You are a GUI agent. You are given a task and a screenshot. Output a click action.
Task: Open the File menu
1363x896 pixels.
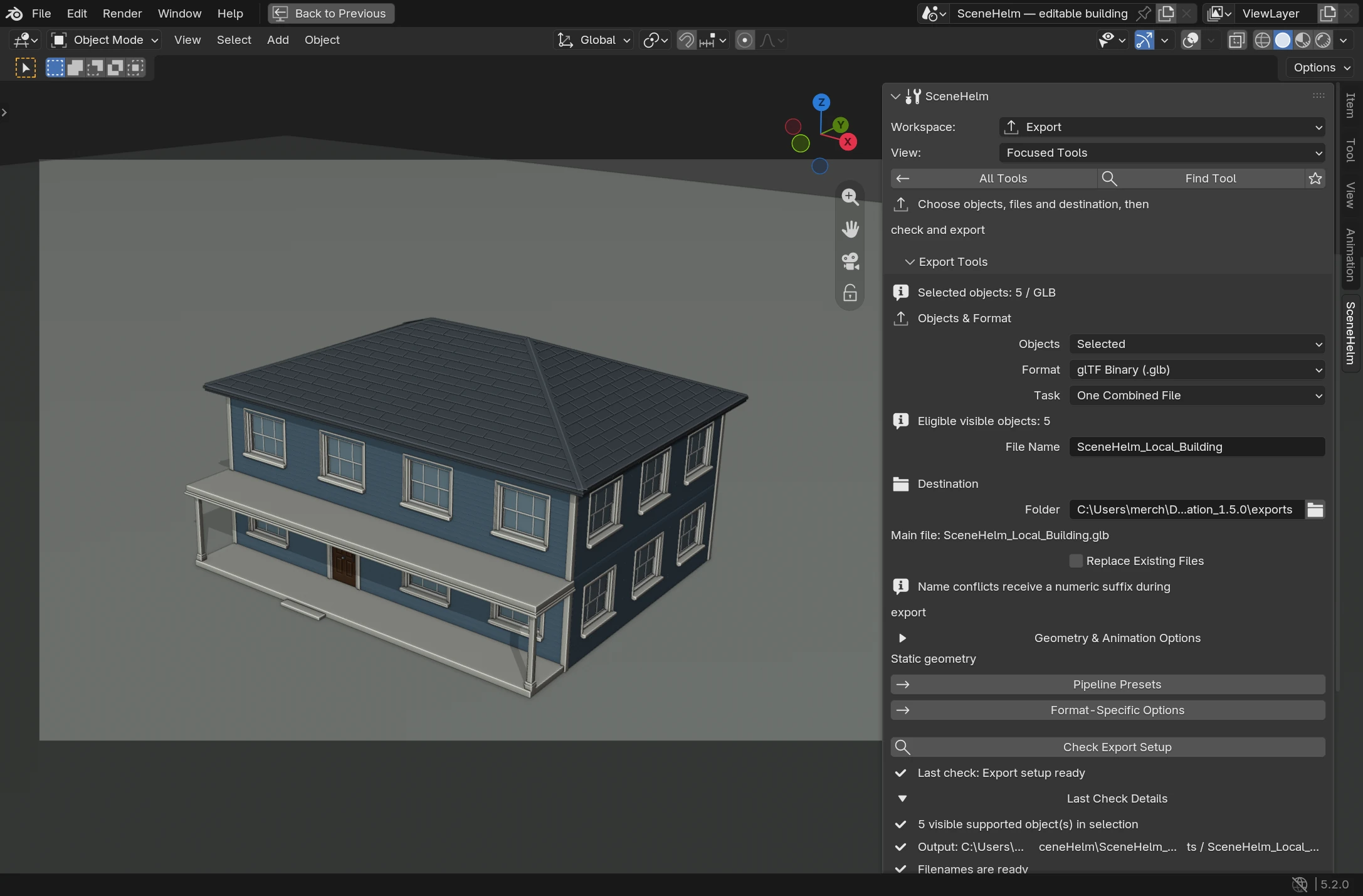41,13
